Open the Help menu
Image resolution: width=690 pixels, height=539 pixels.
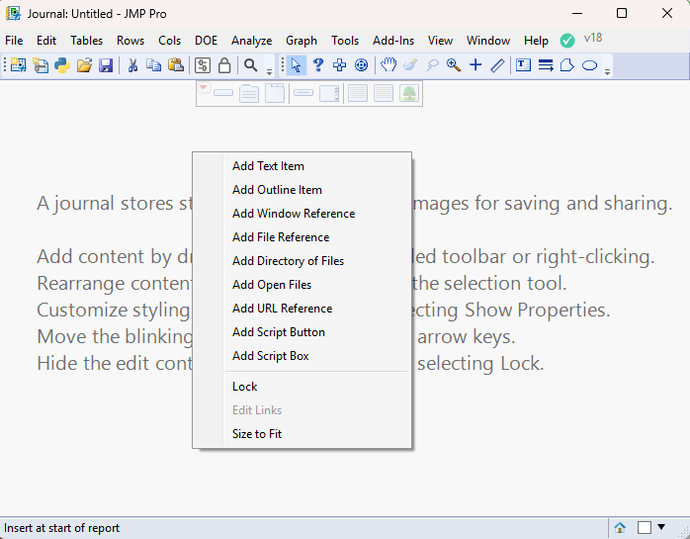point(536,41)
